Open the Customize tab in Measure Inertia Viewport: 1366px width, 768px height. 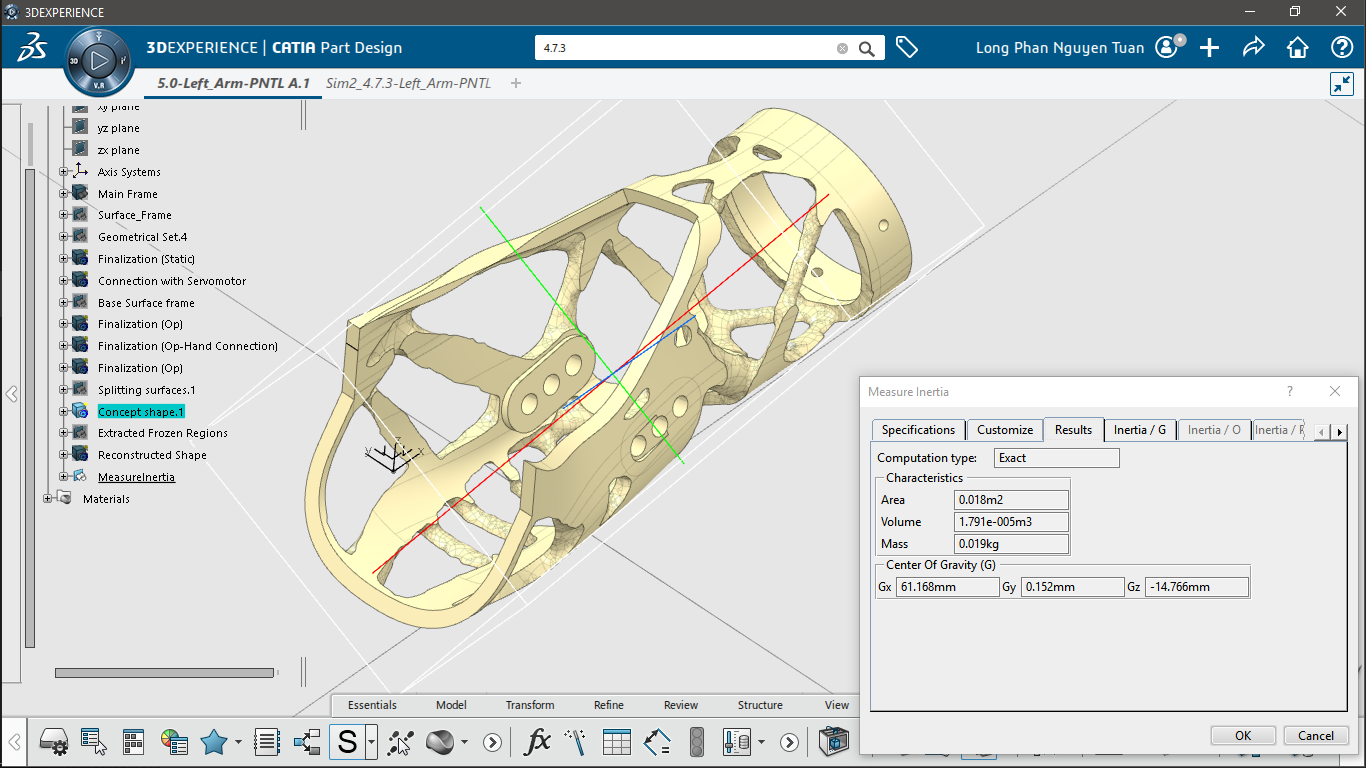[1005, 430]
